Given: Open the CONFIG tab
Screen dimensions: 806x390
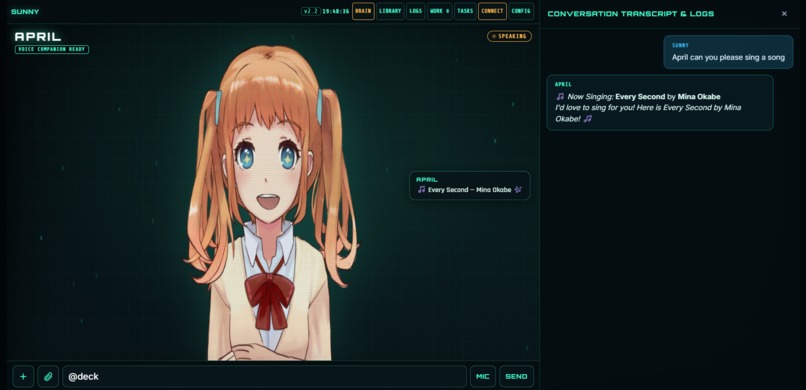Looking at the screenshot, I should click(521, 11).
